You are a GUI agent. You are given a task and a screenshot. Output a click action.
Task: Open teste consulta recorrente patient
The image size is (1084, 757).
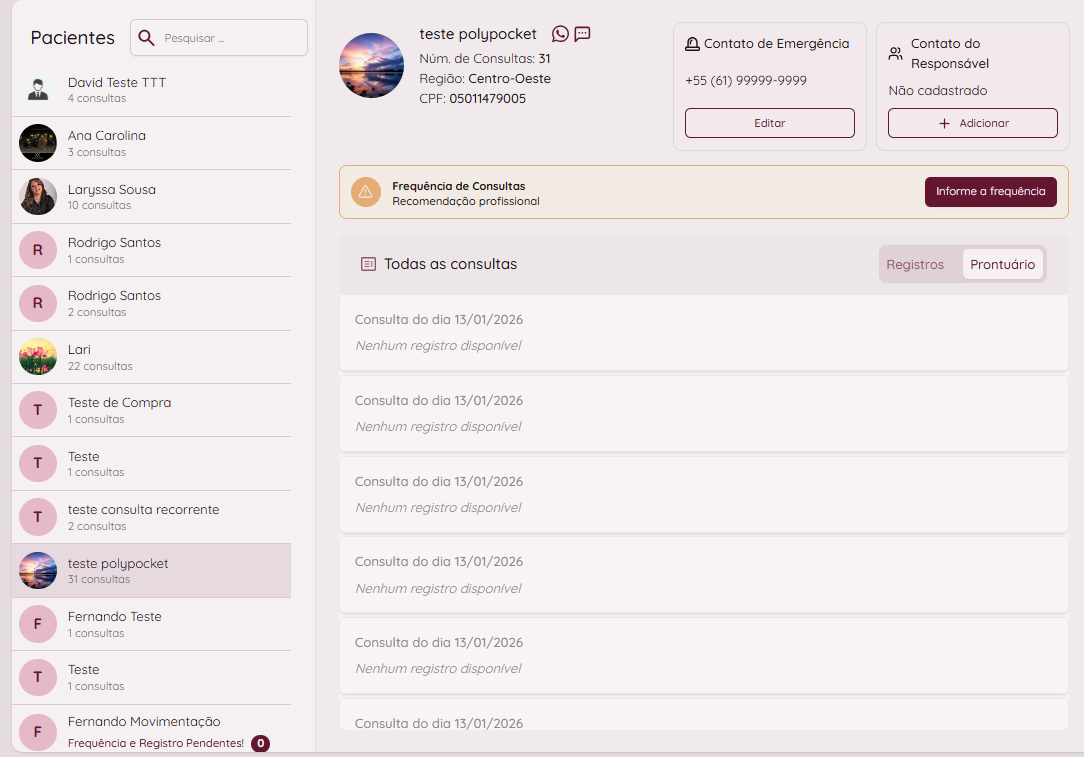pyautogui.click(x=143, y=517)
